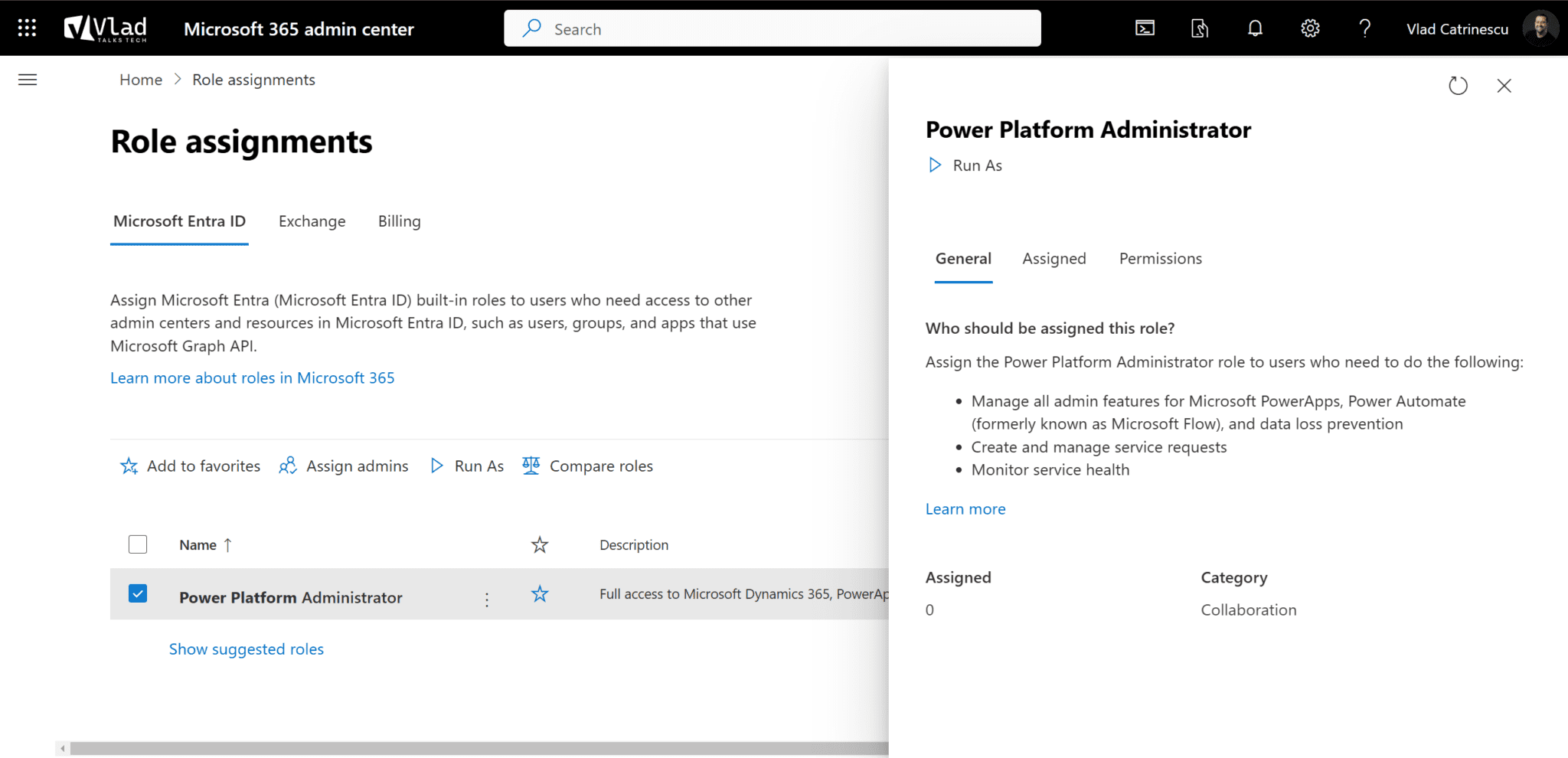Switch to the Exchange tab

312,221
